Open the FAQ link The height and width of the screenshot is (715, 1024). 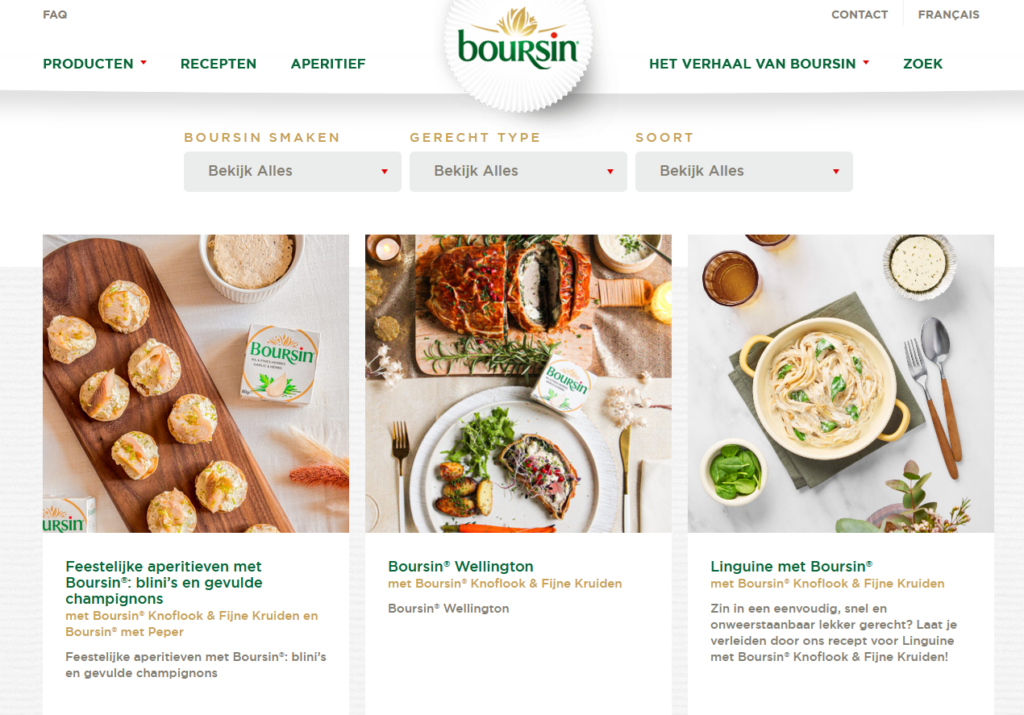[55, 14]
